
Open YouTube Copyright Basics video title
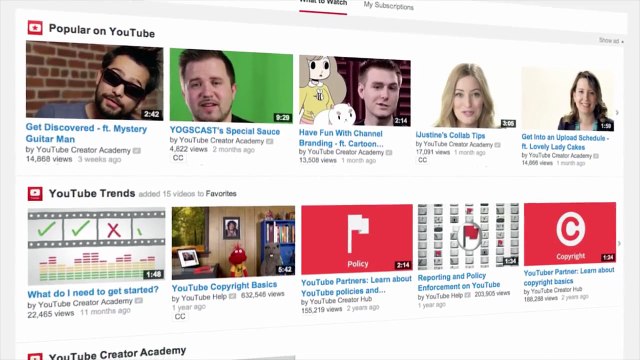click(x=224, y=286)
